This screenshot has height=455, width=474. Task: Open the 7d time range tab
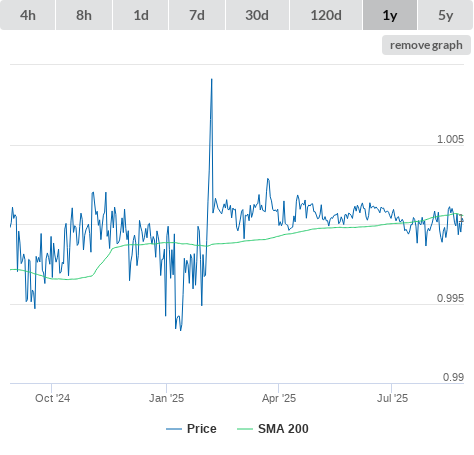(197, 15)
